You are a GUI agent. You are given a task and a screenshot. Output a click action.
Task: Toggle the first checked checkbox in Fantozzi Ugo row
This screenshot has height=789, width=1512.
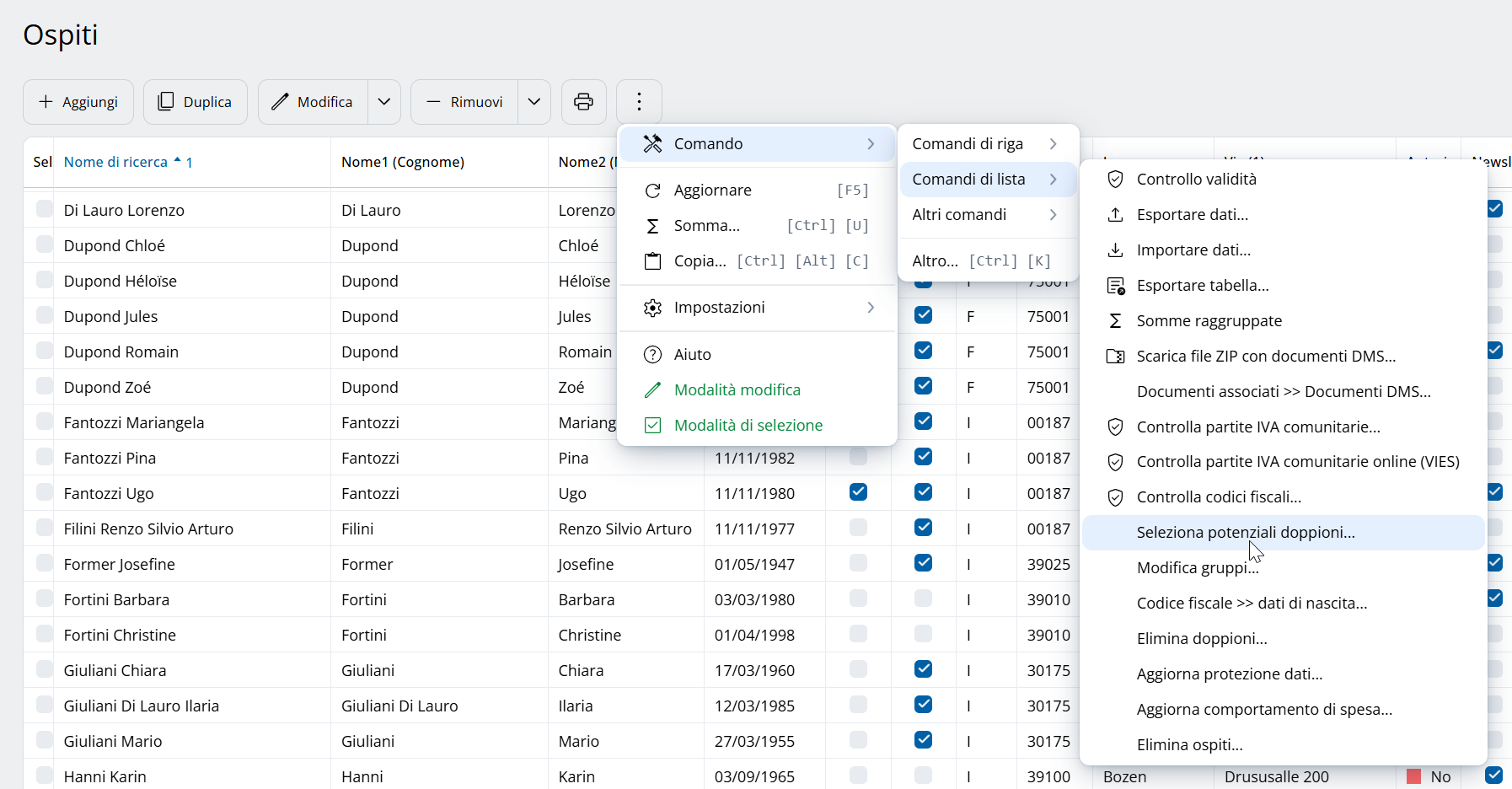click(x=858, y=492)
